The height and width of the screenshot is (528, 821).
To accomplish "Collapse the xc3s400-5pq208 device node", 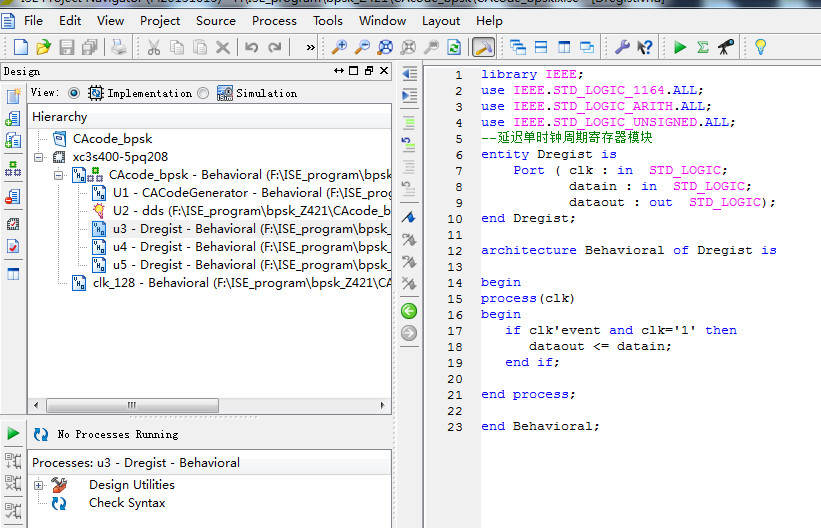I will tap(39, 157).
